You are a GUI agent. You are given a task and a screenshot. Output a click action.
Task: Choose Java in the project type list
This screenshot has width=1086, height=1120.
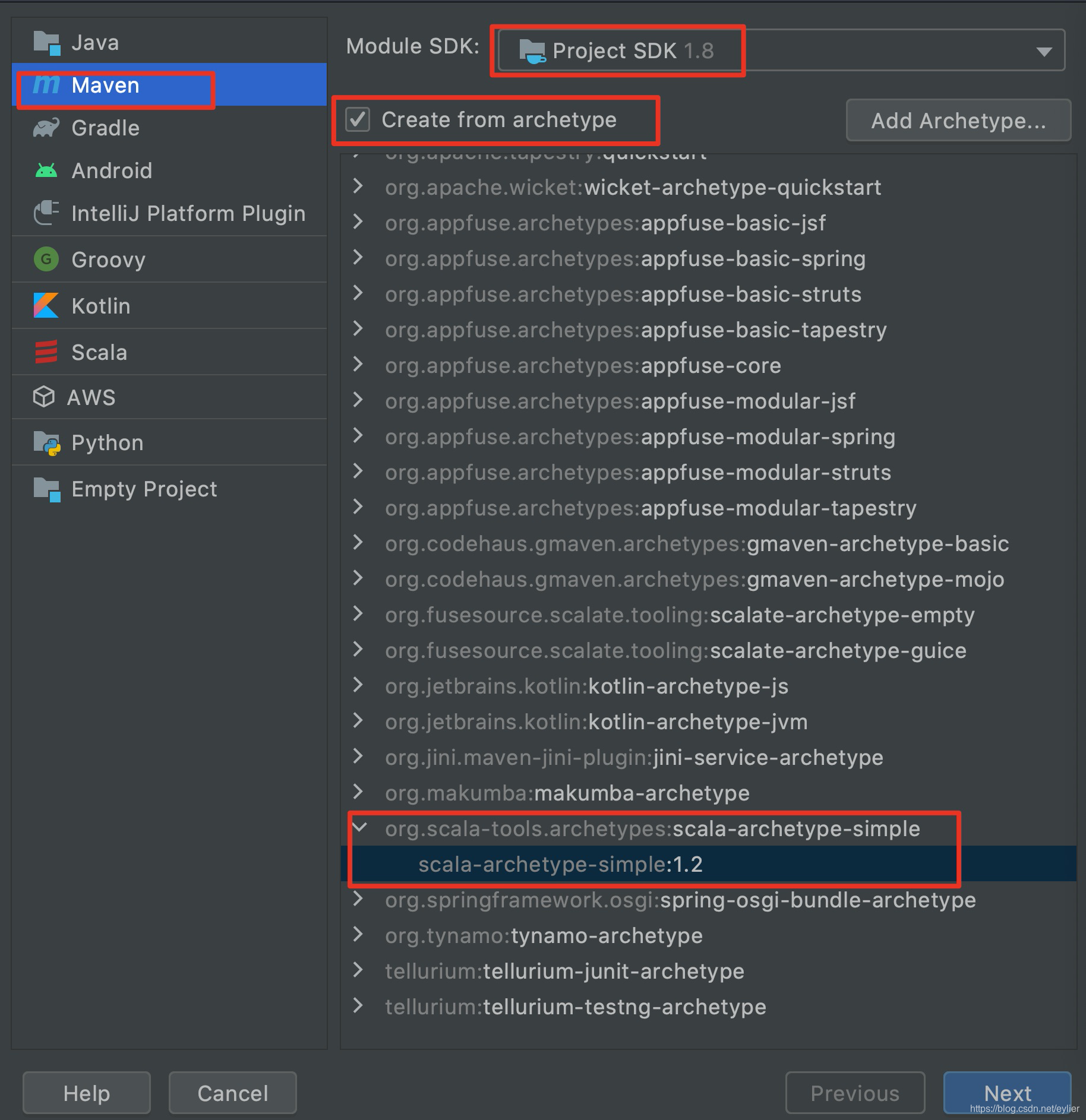(x=95, y=42)
